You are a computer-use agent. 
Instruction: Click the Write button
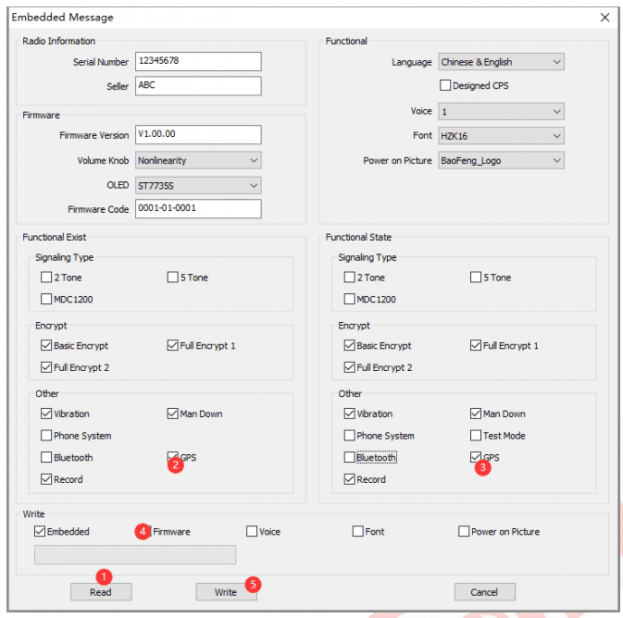226,592
